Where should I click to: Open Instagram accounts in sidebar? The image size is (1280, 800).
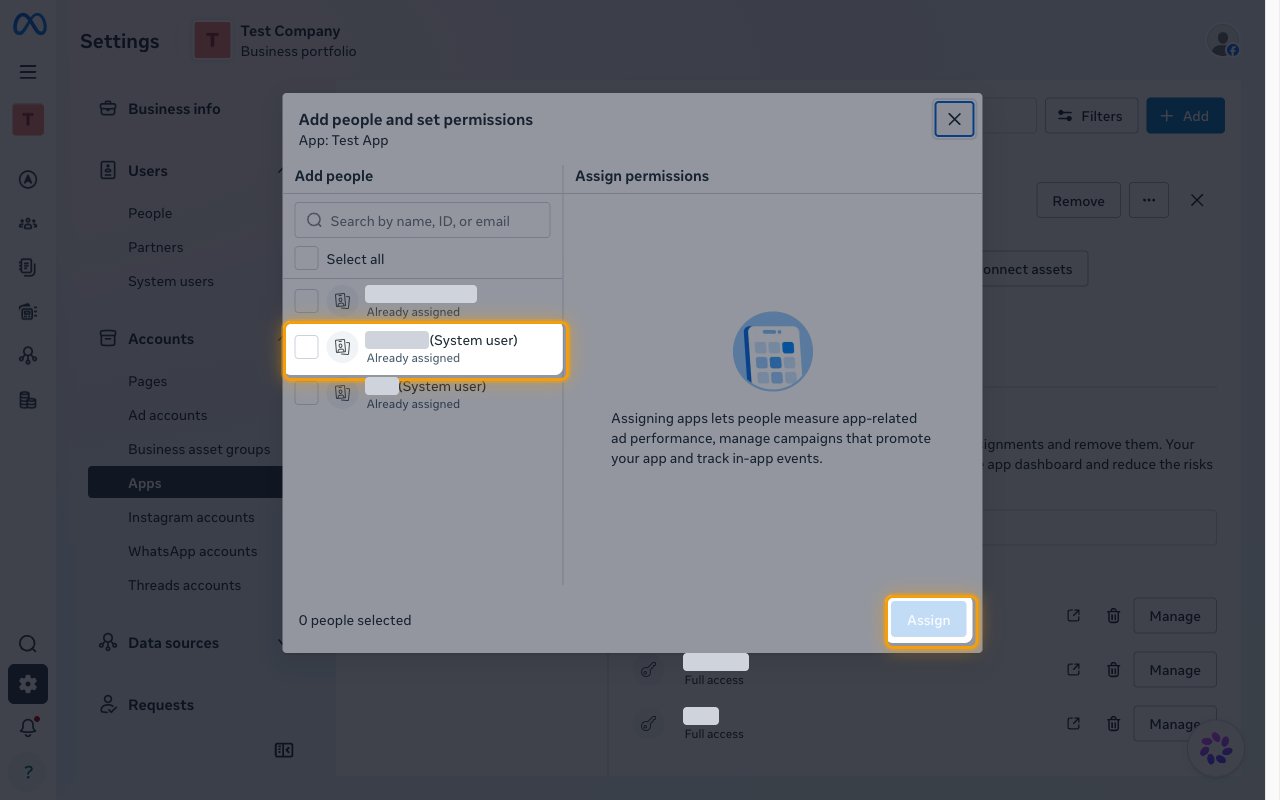click(x=191, y=517)
